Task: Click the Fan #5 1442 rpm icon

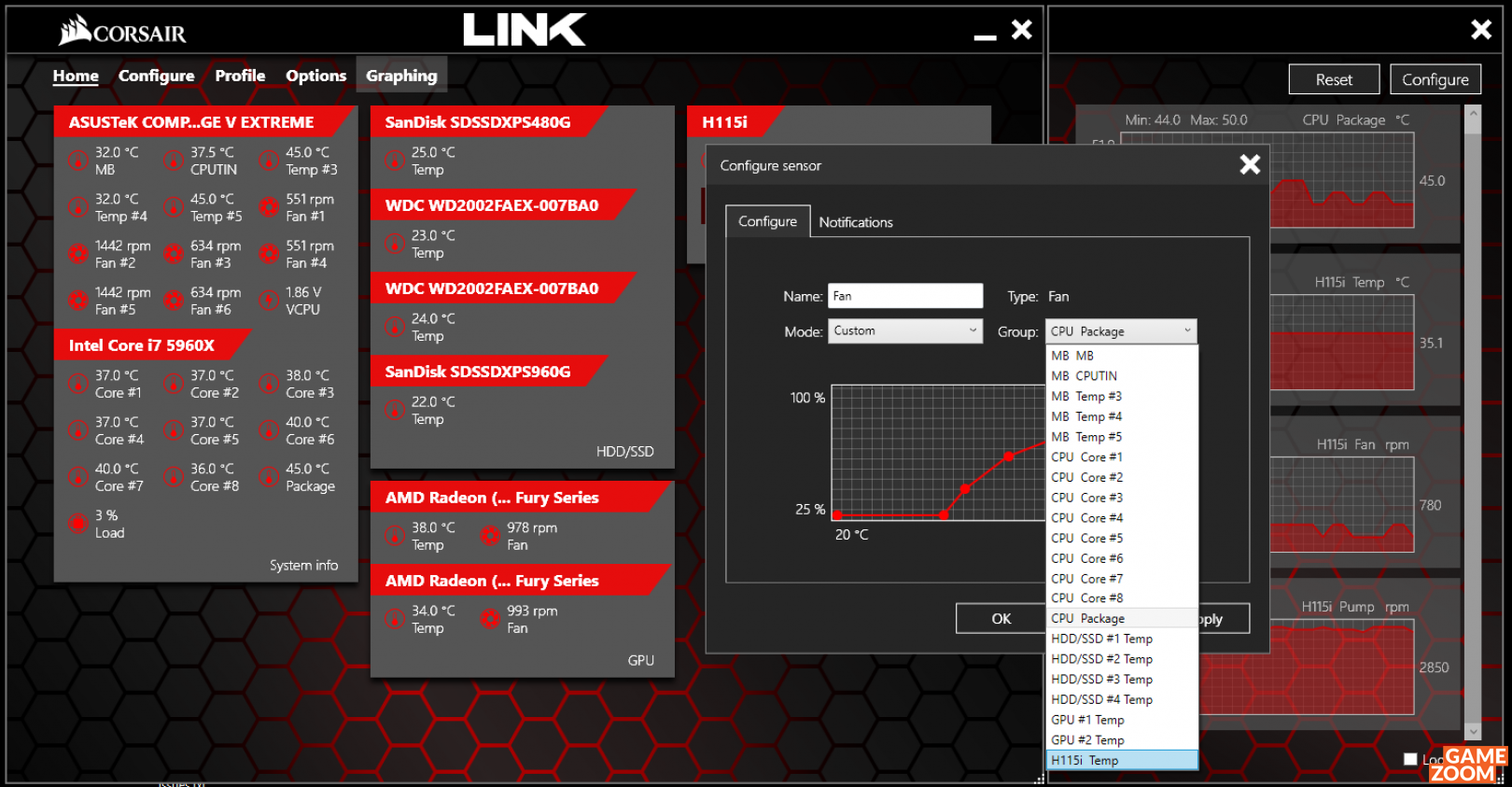Action: click(78, 301)
